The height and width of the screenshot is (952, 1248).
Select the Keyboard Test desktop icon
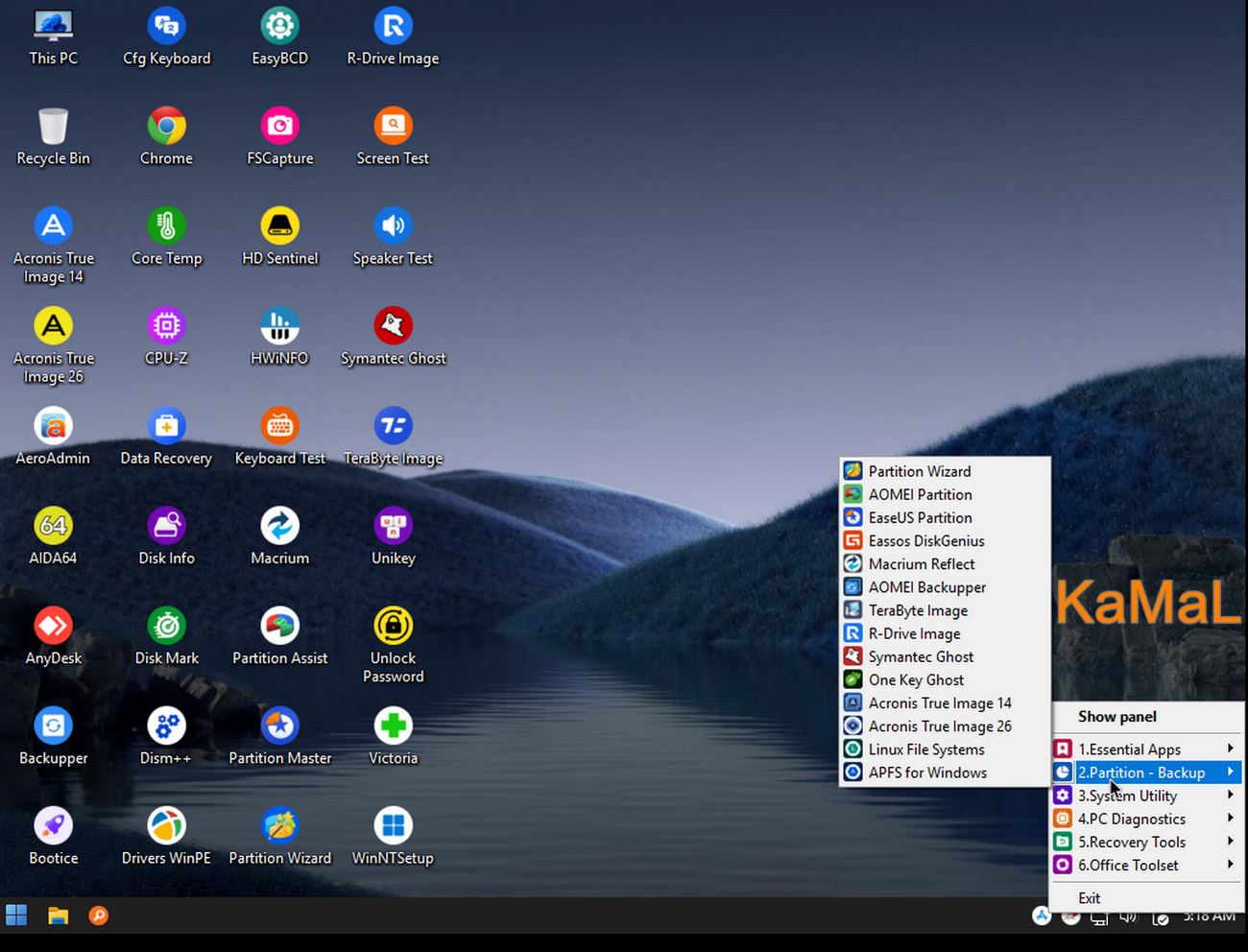coord(280,438)
